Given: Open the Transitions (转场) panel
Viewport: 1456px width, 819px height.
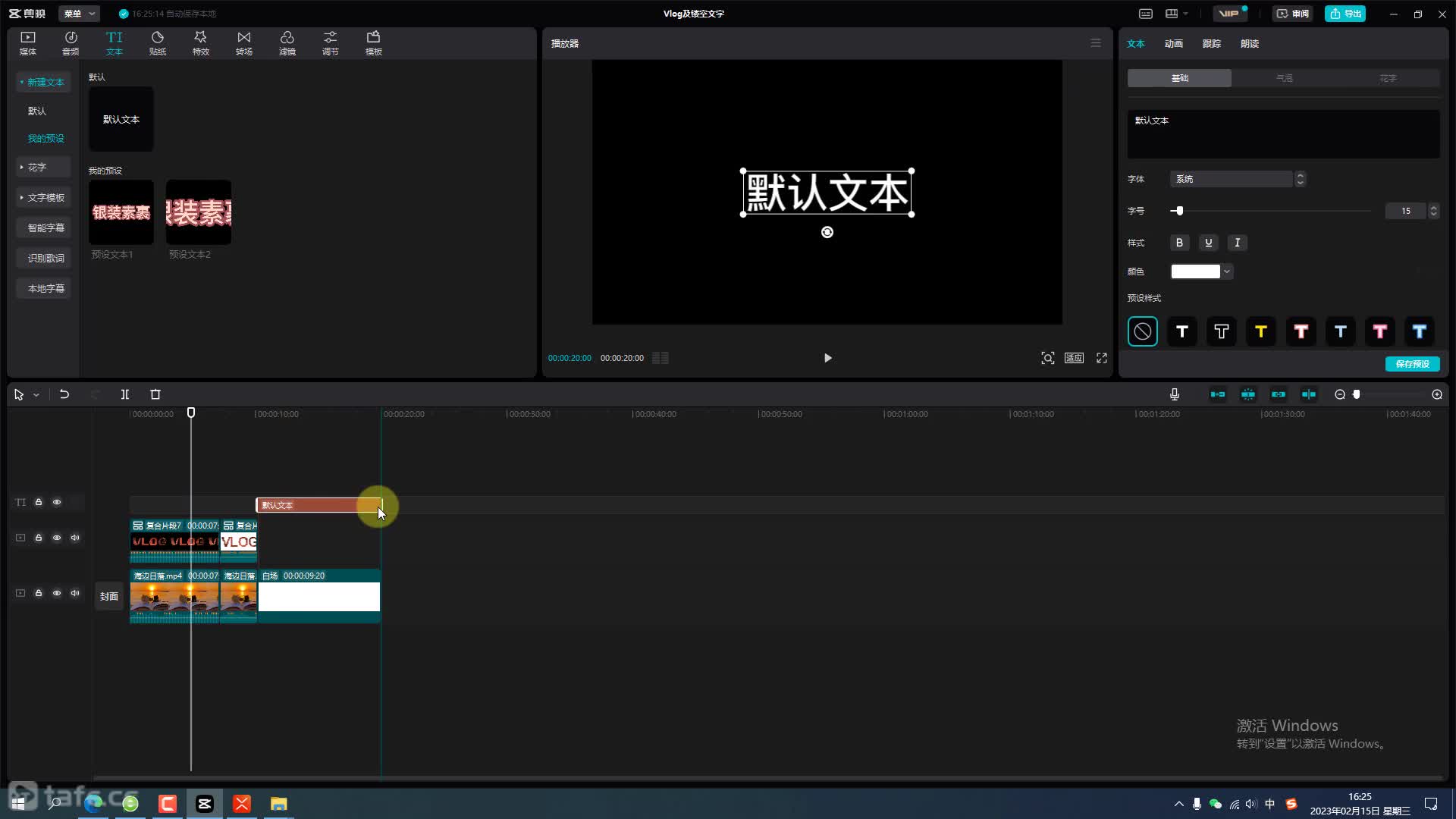Looking at the screenshot, I should pyautogui.click(x=243, y=43).
